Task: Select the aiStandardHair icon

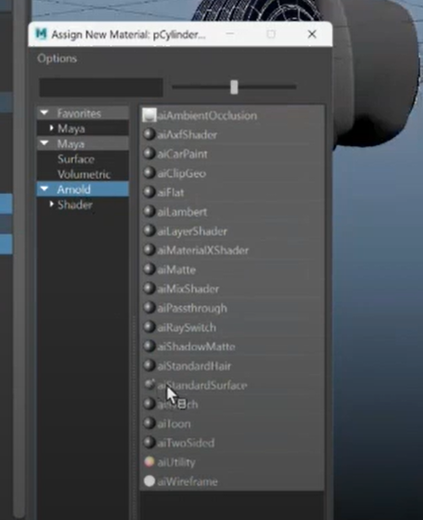Action: [149, 366]
